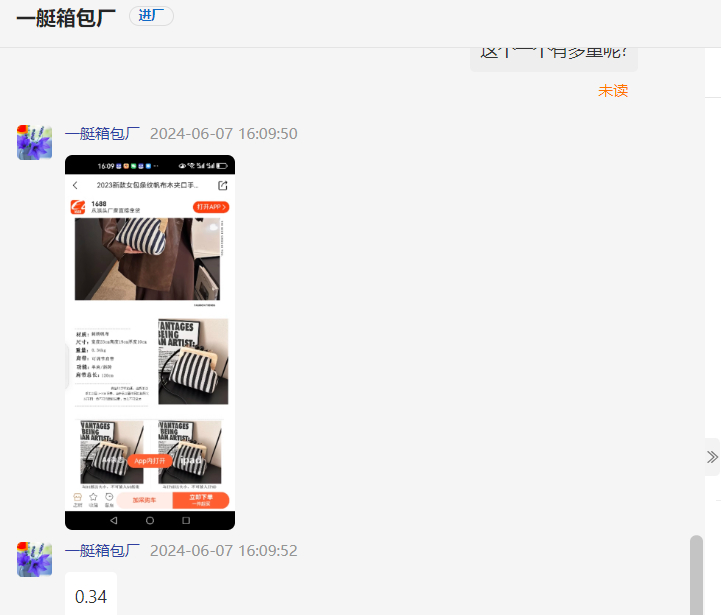The width and height of the screenshot is (721, 615).
Task: Open sender name 一艇箱包厂 at 16:09:52
Action: 102,551
